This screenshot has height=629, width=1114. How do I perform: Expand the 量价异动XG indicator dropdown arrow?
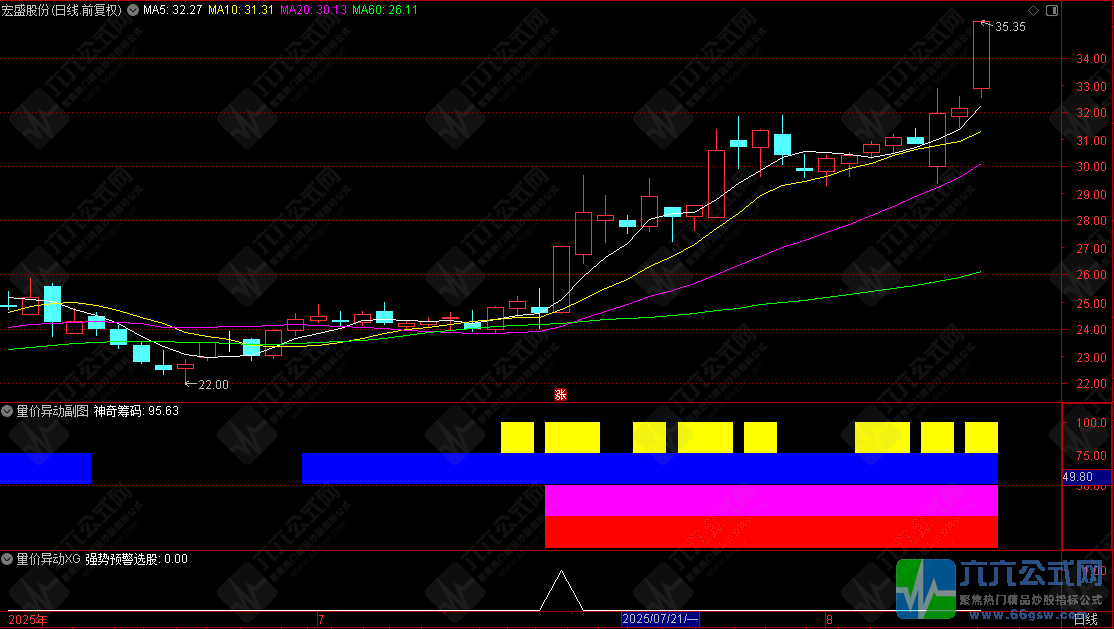pos(7,559)
